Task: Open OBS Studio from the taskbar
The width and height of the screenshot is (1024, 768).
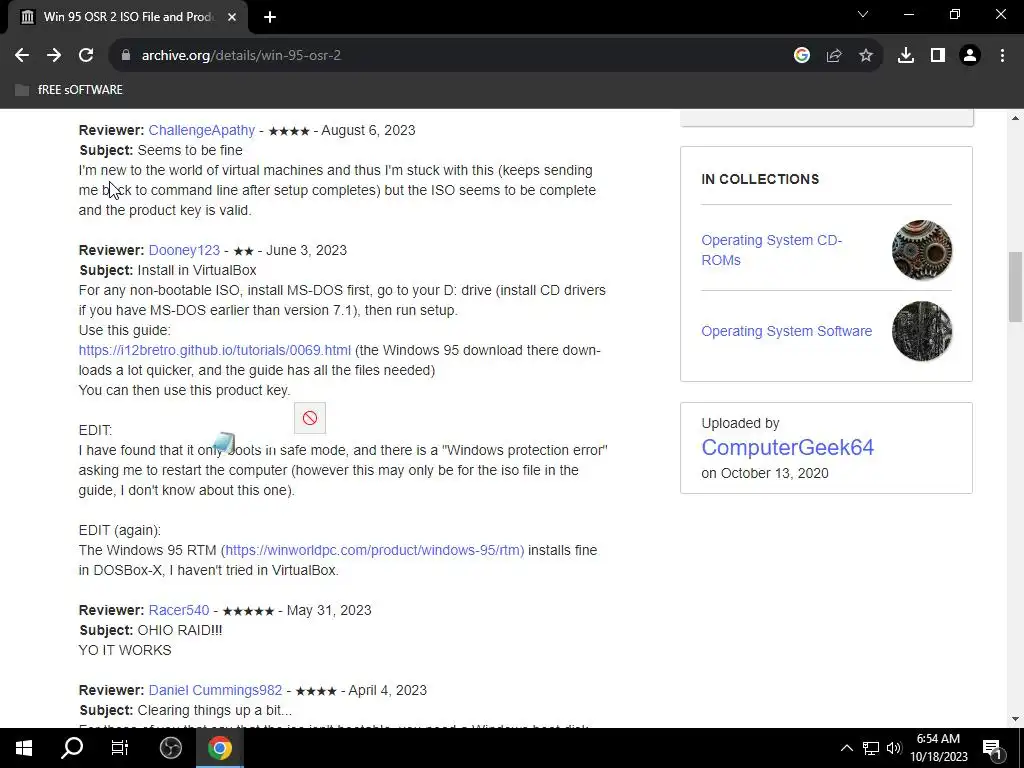Action: pos(171,748)
